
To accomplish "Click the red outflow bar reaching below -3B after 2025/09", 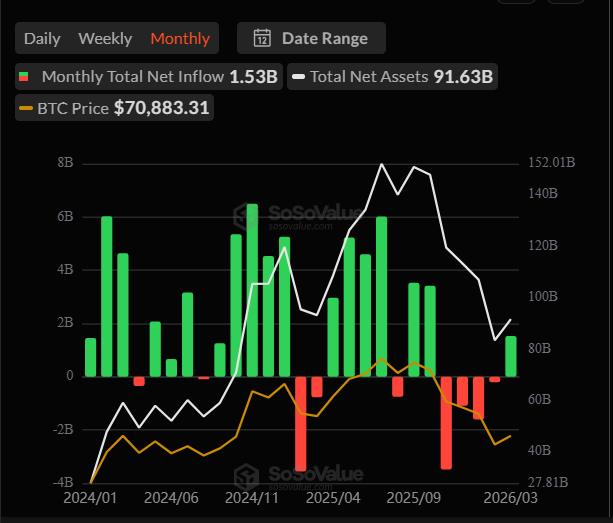I will 446,423.
